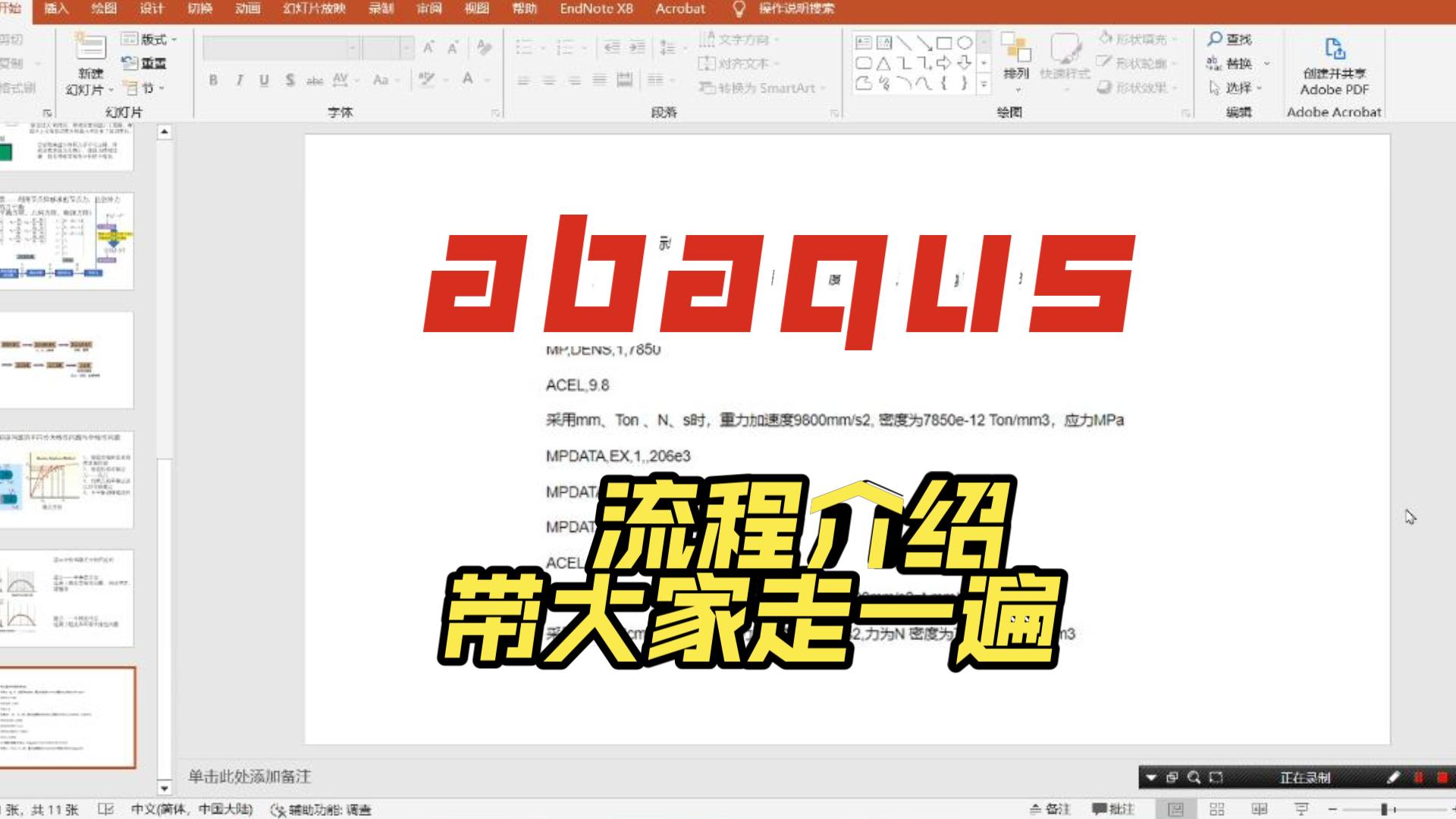Click the recorder red stop button
1456x819 pixels.
(x=1442, y=777)
